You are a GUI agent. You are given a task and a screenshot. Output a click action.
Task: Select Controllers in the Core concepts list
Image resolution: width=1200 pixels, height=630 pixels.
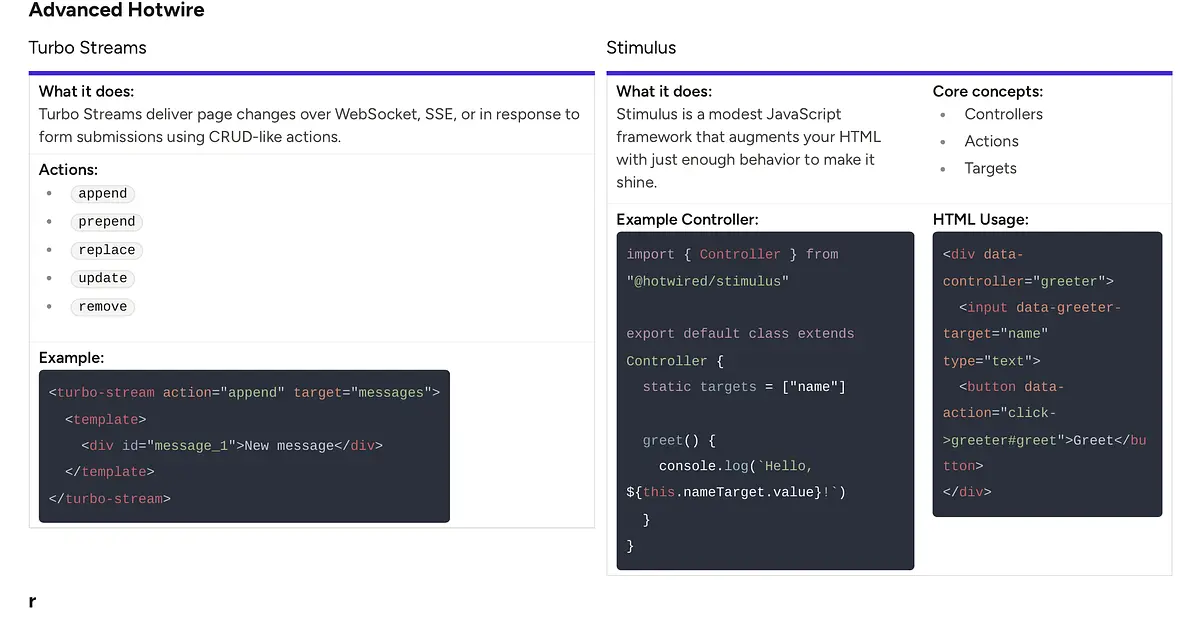click(1003, 114)
